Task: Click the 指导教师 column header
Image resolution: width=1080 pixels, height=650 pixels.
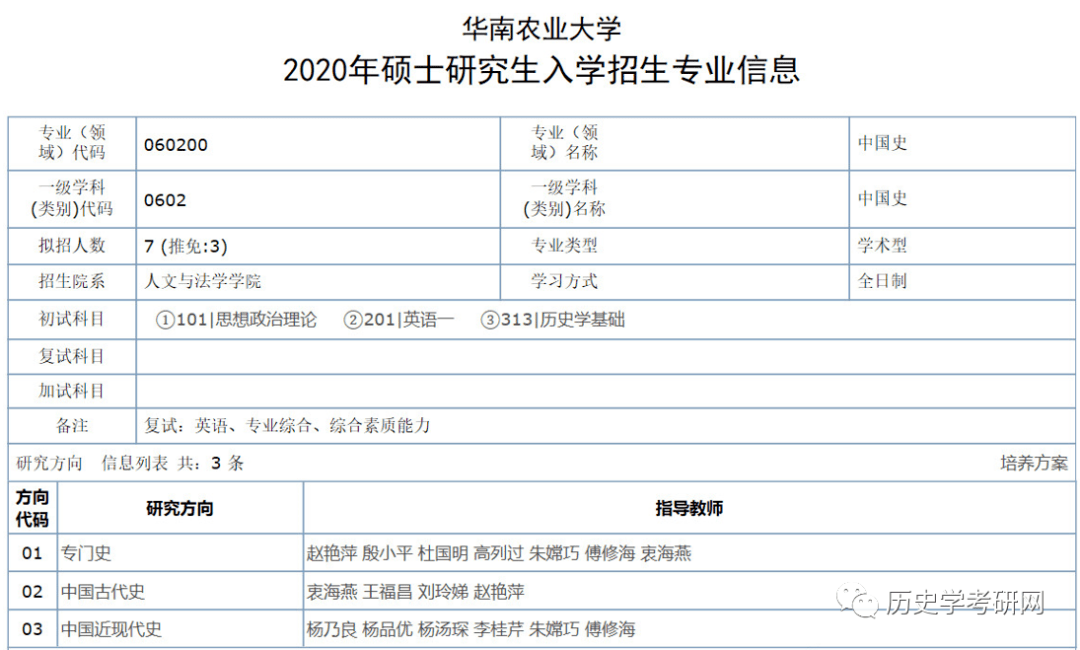Action: click(x=689, y=509)
